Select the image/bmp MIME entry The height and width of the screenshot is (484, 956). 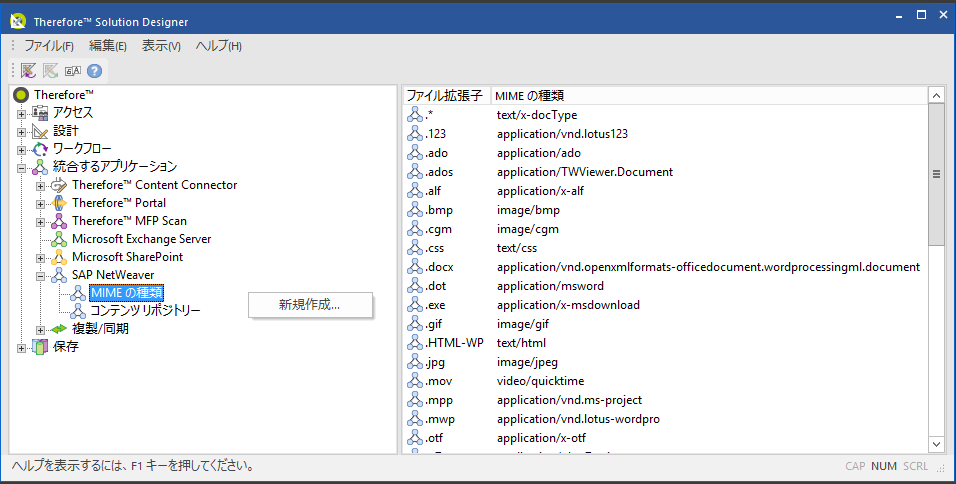tap(528, 210)
